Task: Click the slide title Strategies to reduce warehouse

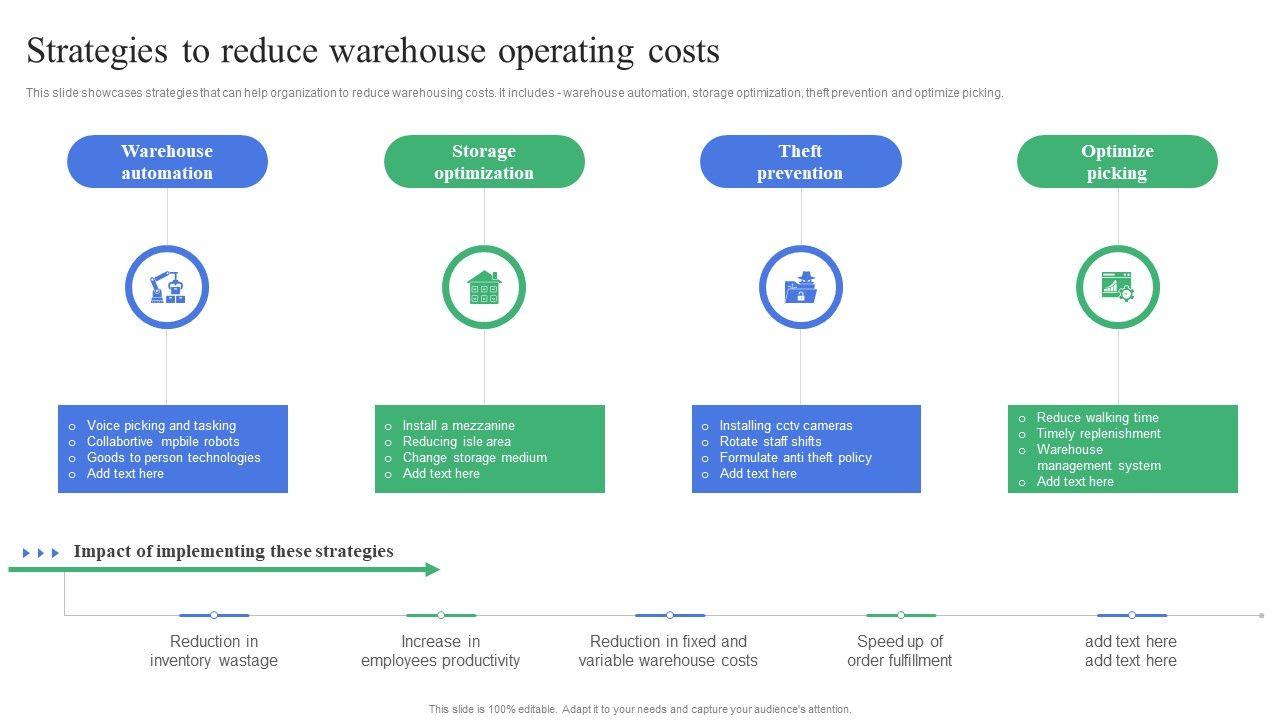Action: click(373, 51)
